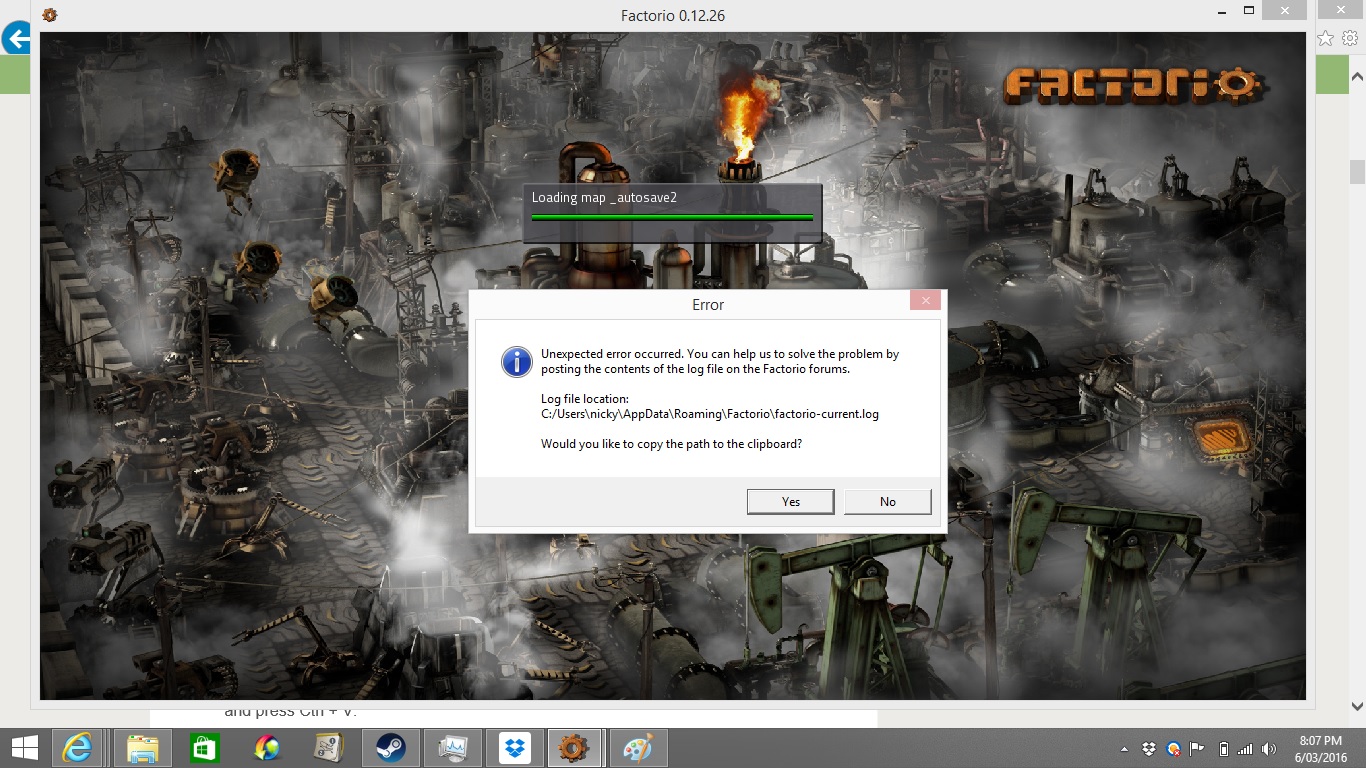Open Action Center flag icon in the tray
The height and width of the screenshot is (768, 1366).
[x=1197, y=749]
